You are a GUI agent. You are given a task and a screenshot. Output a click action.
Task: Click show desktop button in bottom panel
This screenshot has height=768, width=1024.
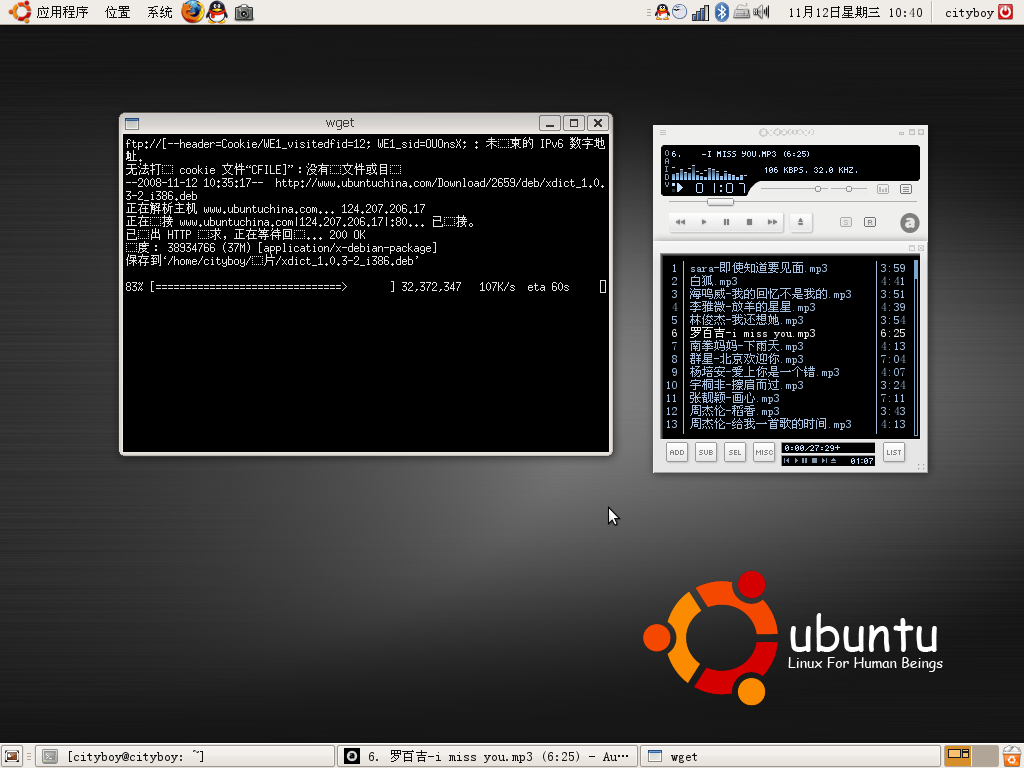click(12, 756)
